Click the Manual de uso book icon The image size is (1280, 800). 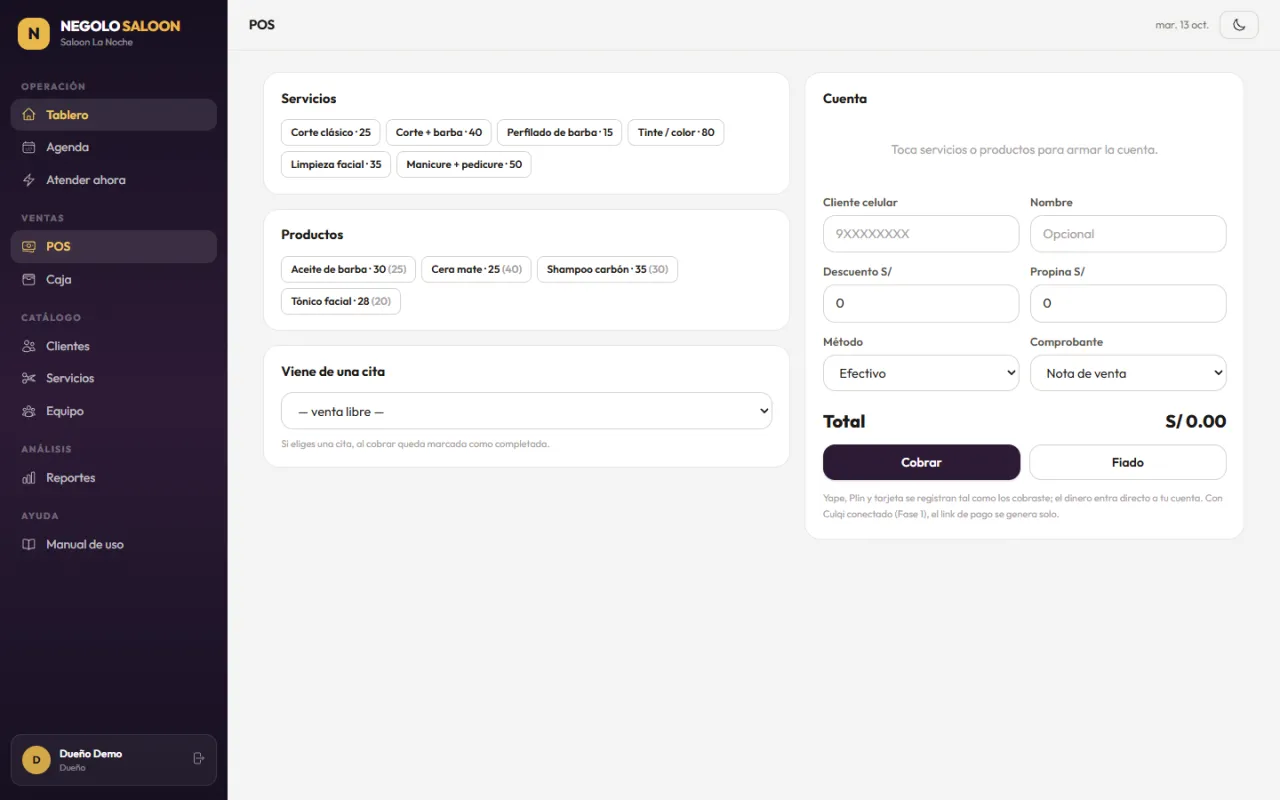(x=29, y=544)
